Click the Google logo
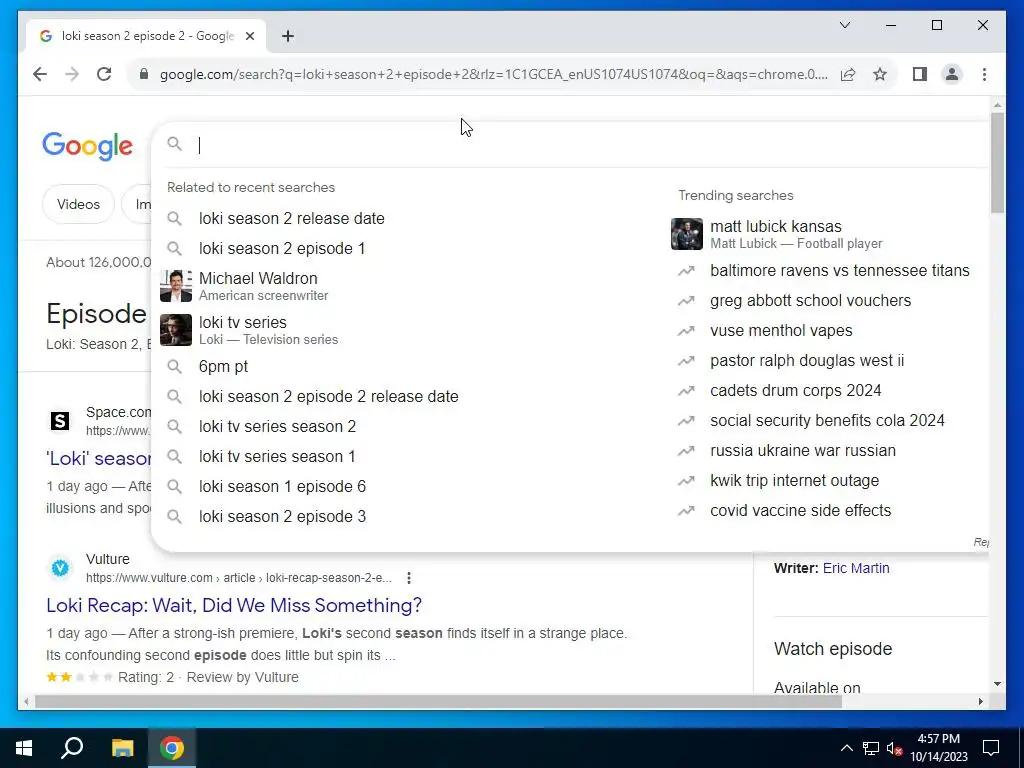This screenshot has height=768, width=1024. [x=88, y=146]
